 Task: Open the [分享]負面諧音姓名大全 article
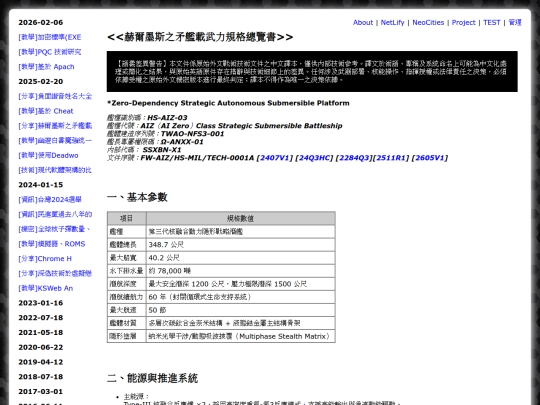tap(55, 96)
